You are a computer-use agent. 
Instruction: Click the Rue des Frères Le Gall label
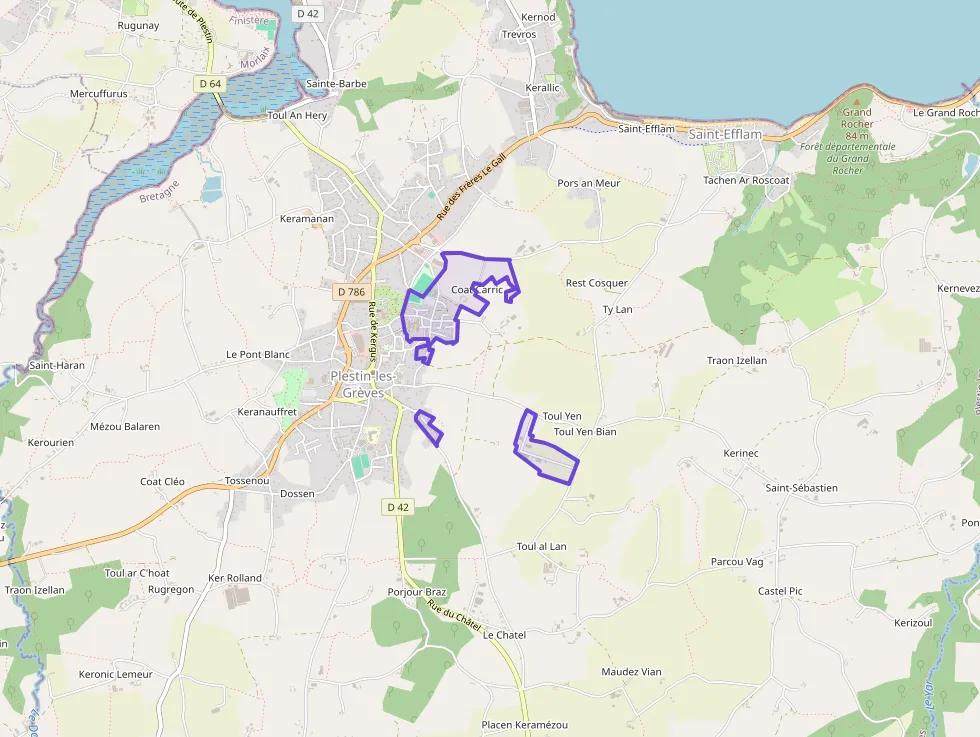[x=471, y=187]
